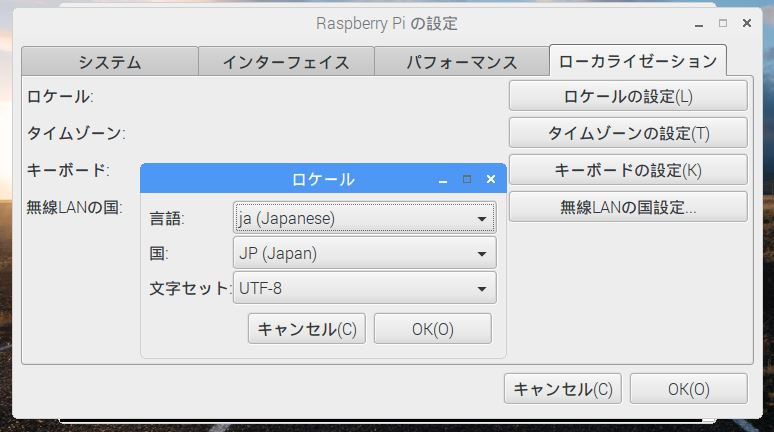The image size is (774, 432).
Task: Click キャンセル(C) in the main settings window
Action: coord(563,389)
